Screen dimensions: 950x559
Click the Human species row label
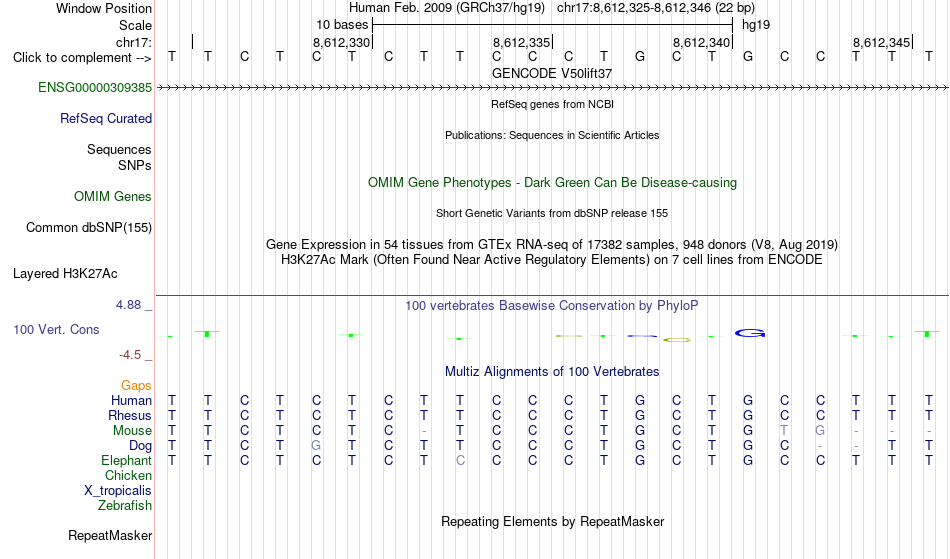(131, 400)
